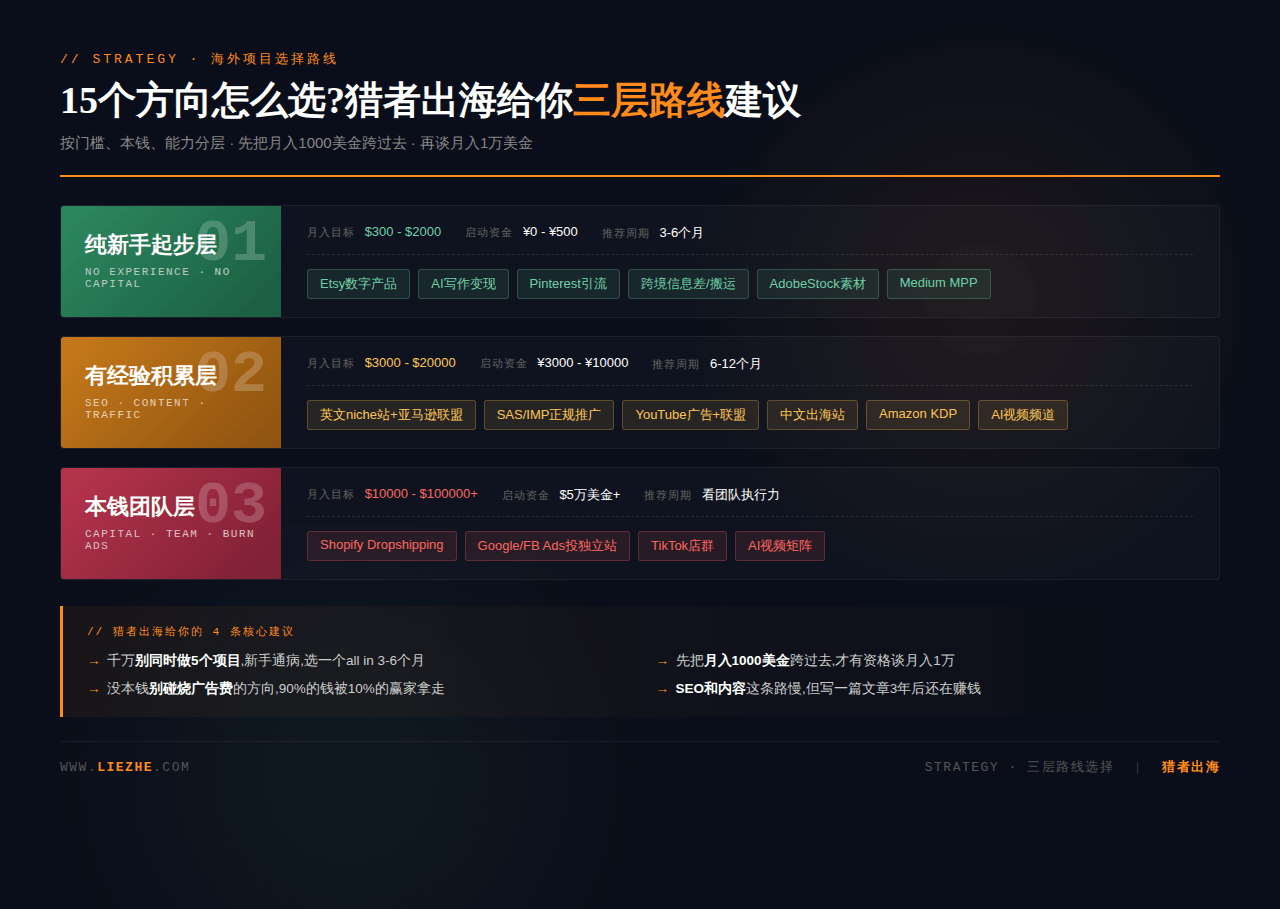Click the NO EXPERIENCE · NO CAPITAL subtitle

tap(158, 278)
